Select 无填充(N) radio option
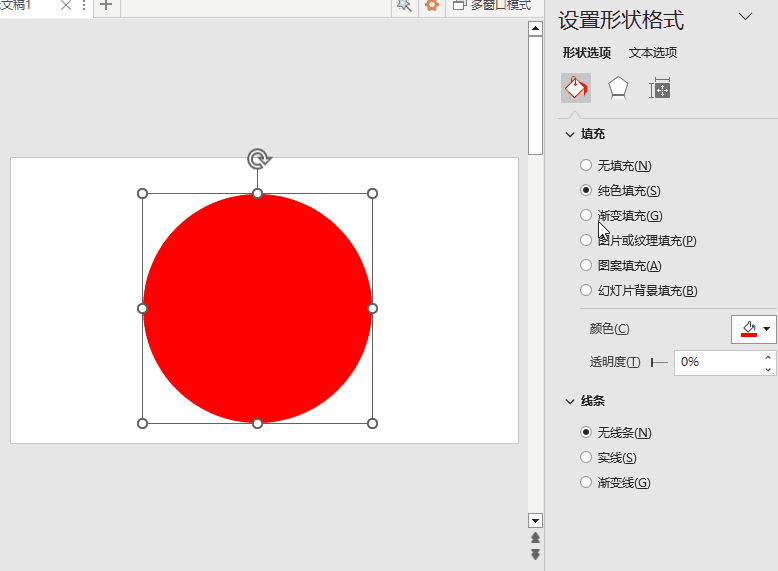Screen dimensions: 778x571 (x=586, y=165)
